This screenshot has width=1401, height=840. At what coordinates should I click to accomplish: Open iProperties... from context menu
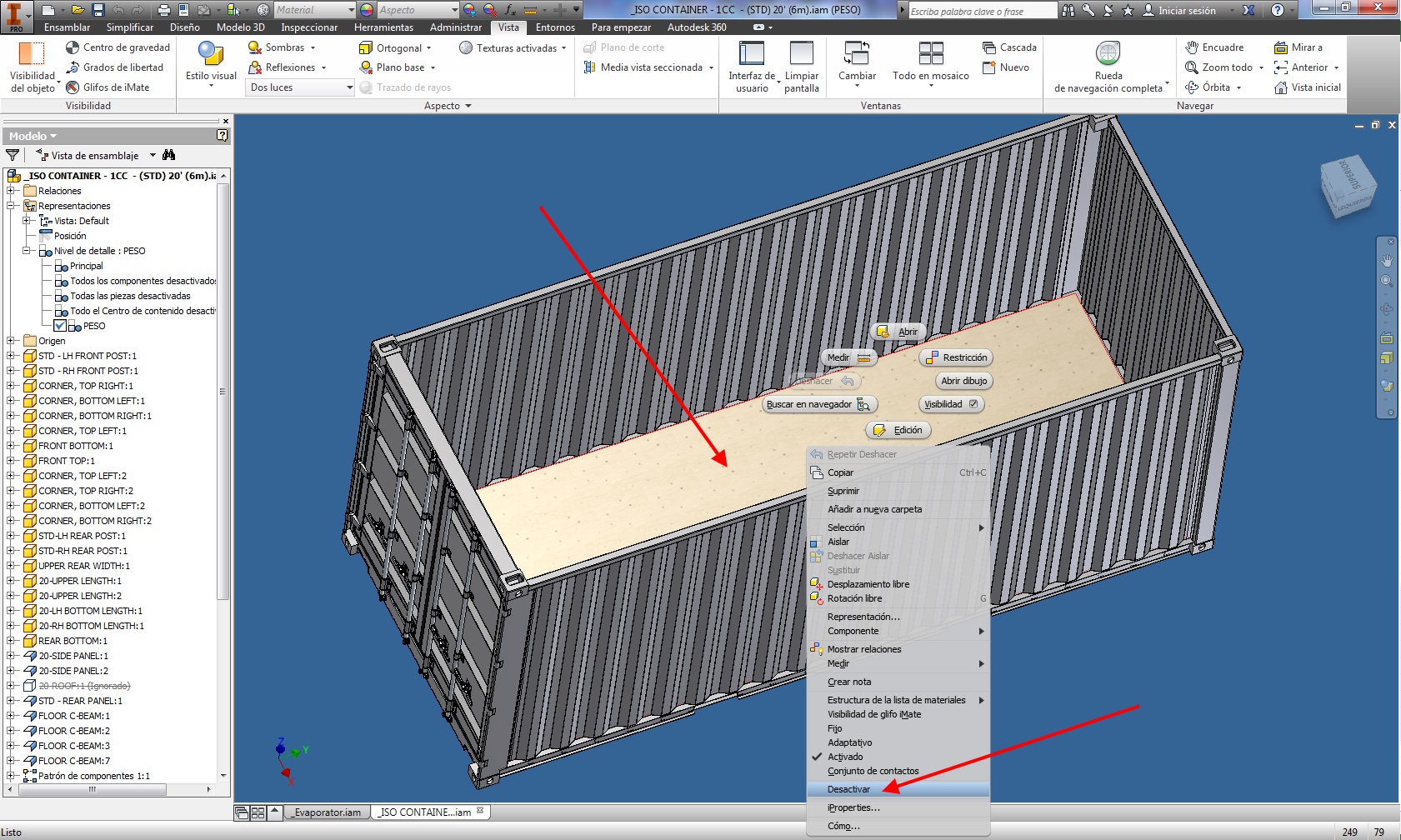point(898,807)
